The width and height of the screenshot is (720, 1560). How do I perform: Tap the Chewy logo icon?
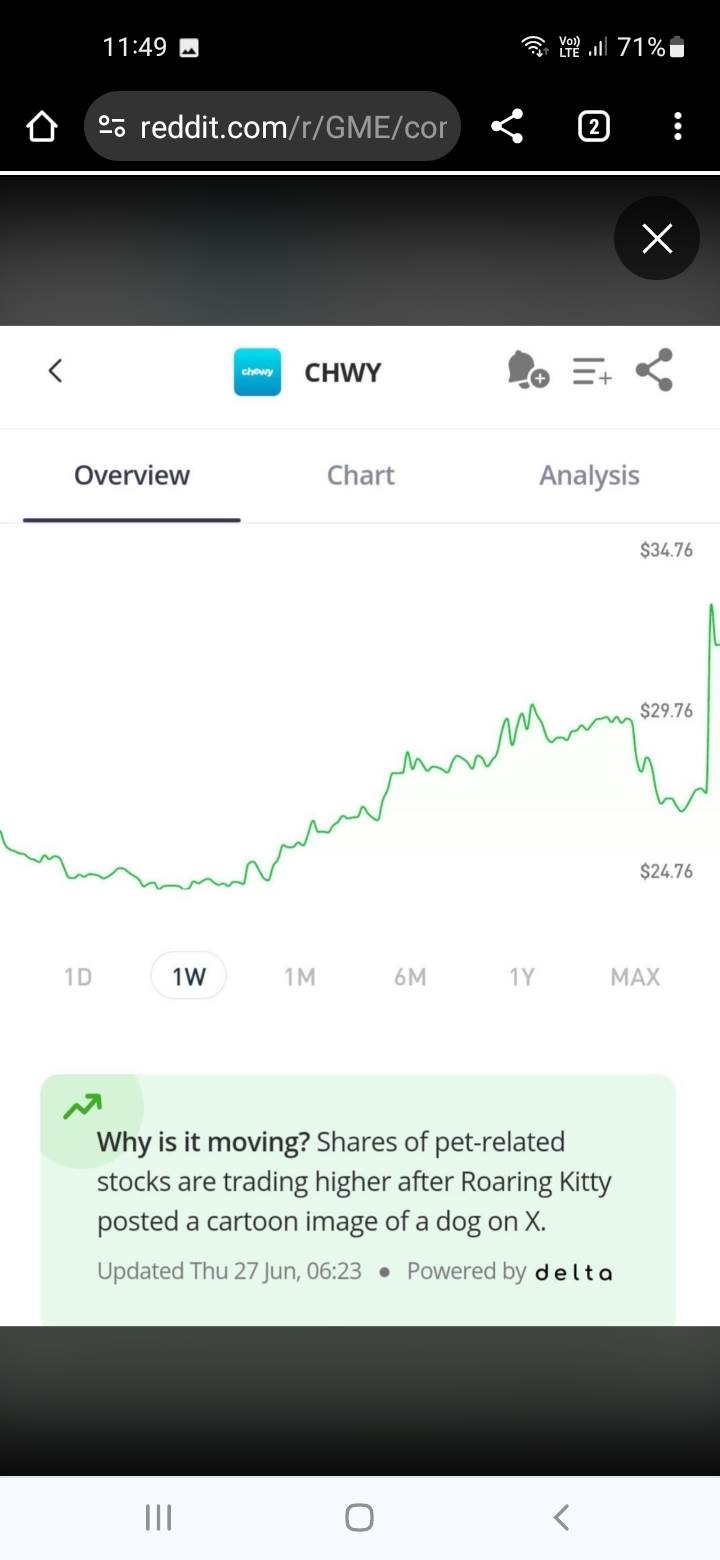coord(257,372)
